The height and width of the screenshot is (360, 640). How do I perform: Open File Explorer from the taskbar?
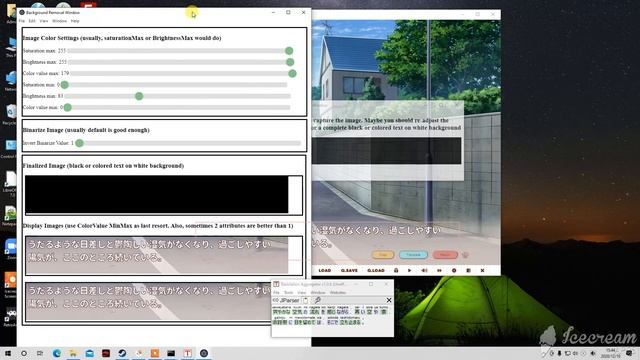73,353
